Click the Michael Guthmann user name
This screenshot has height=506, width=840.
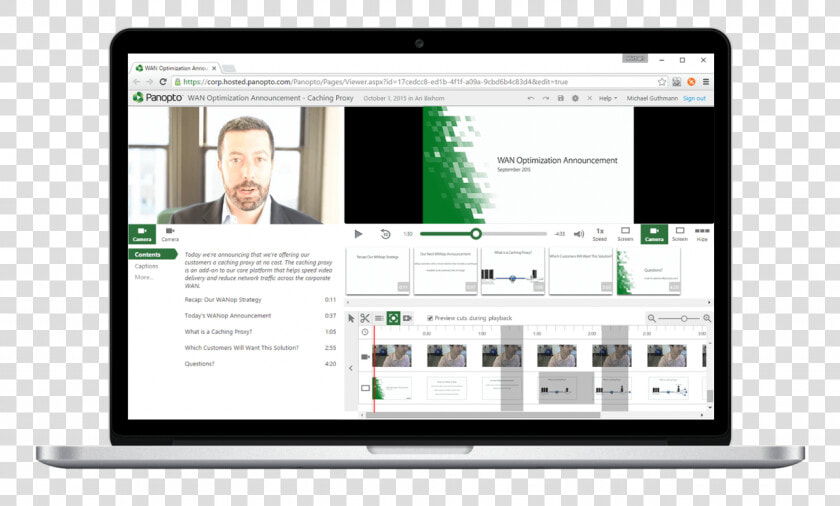(x=652, y=98)
